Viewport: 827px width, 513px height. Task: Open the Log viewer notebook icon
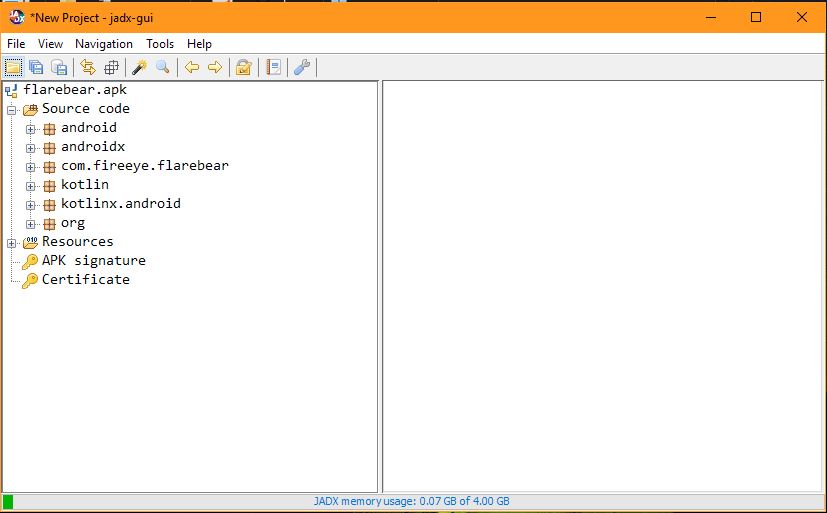pos(273,67)
